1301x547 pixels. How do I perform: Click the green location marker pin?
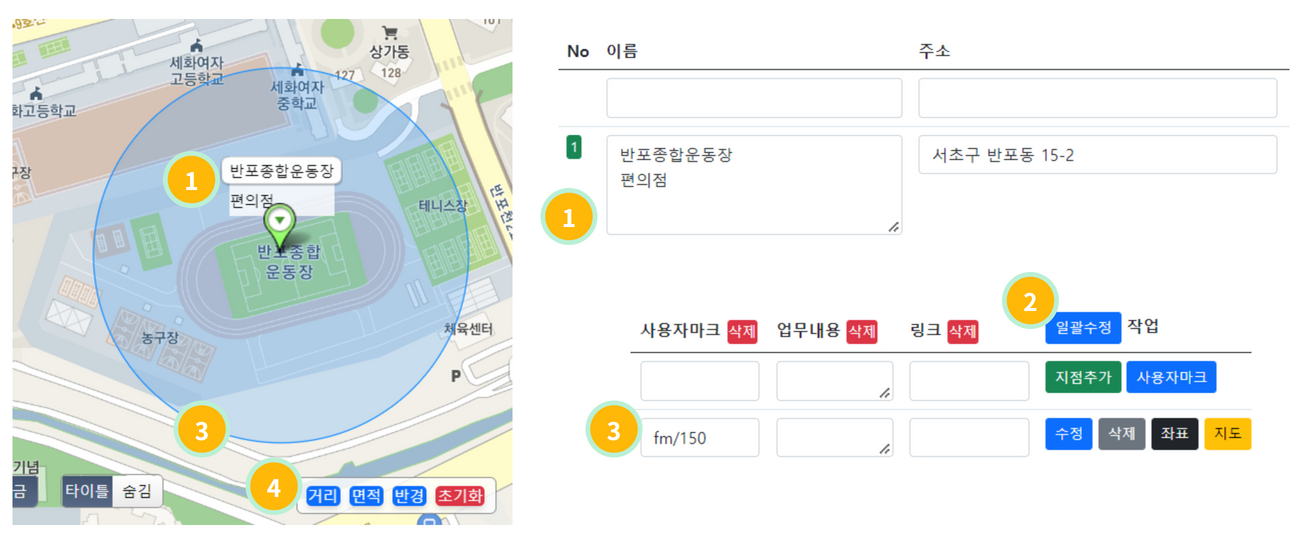point(280,224)
